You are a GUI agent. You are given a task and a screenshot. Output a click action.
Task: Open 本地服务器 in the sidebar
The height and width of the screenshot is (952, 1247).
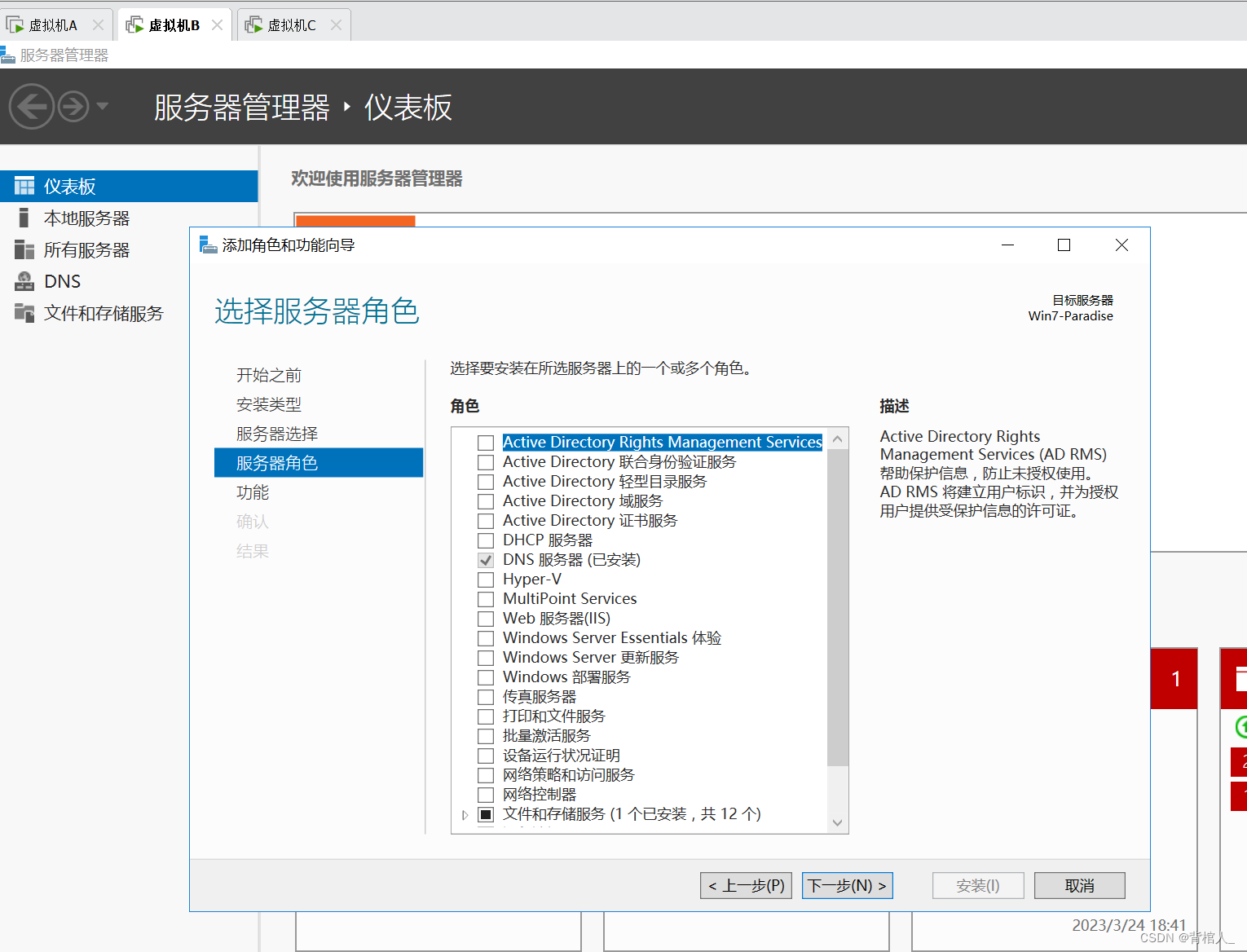(x=129, y=218)
